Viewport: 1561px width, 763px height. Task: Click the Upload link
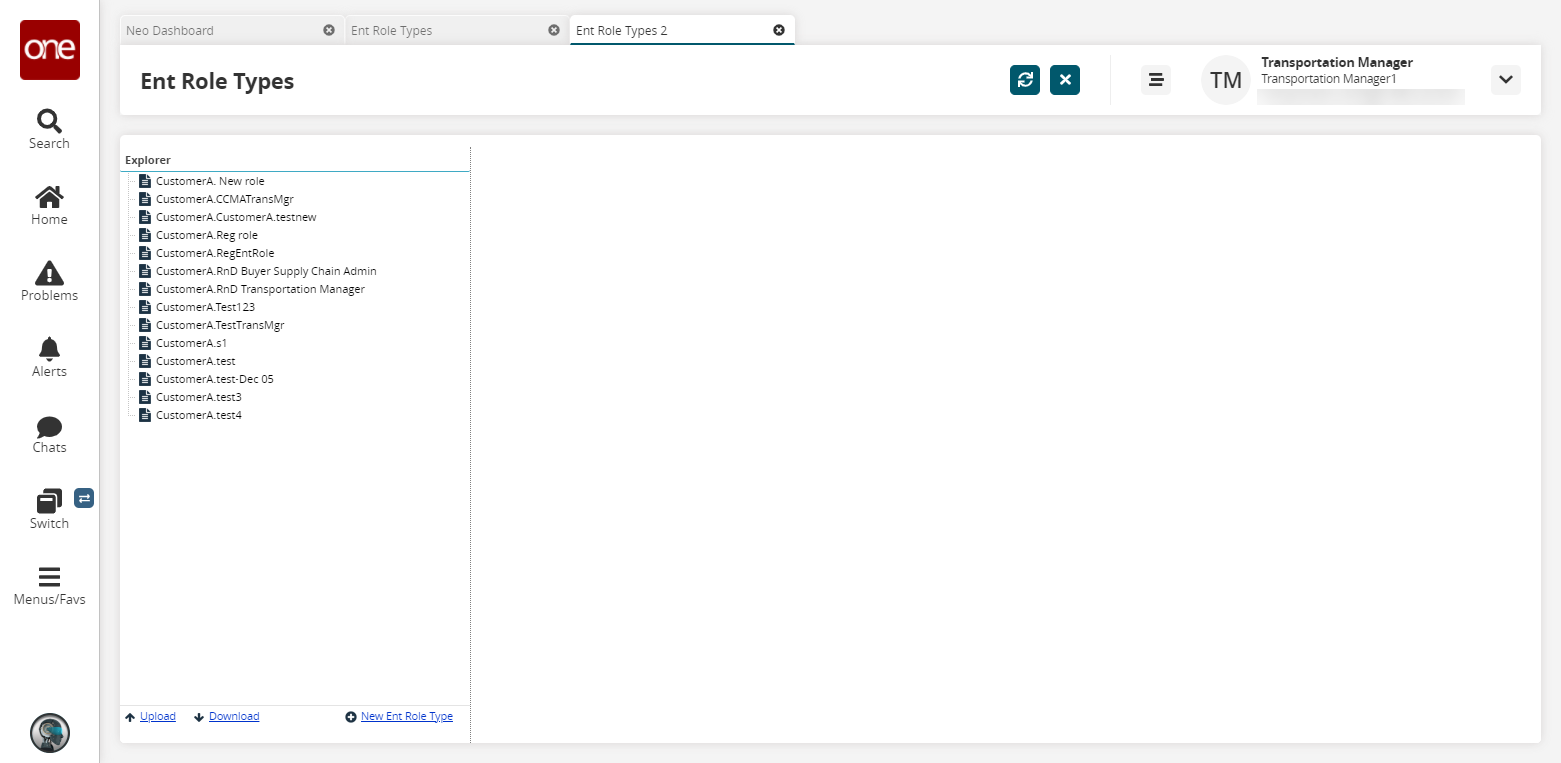tap(158, 716)
